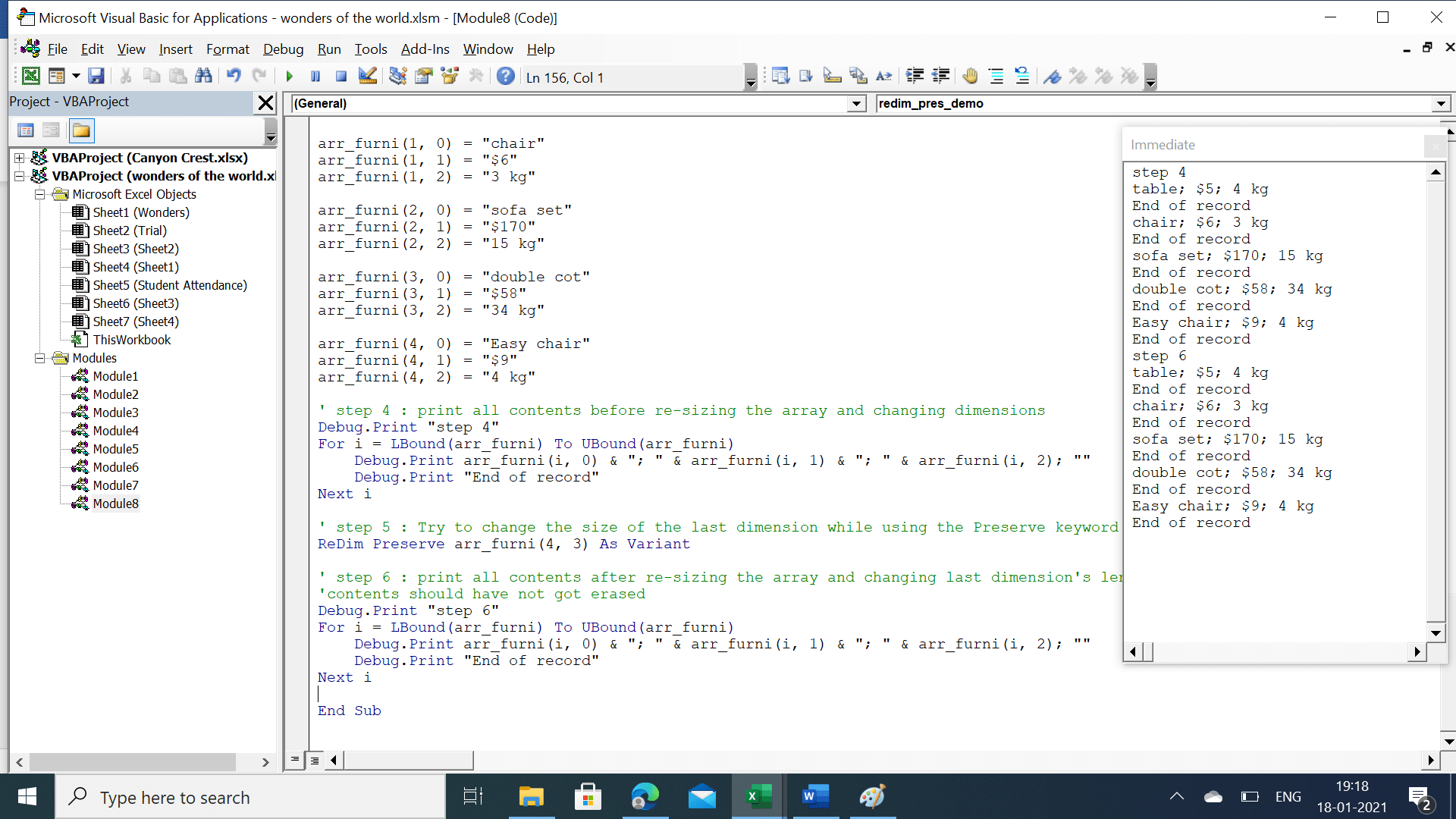The image size is (1456, 819).
Task: Open the Properties Window icon
Action: point(424,76)
